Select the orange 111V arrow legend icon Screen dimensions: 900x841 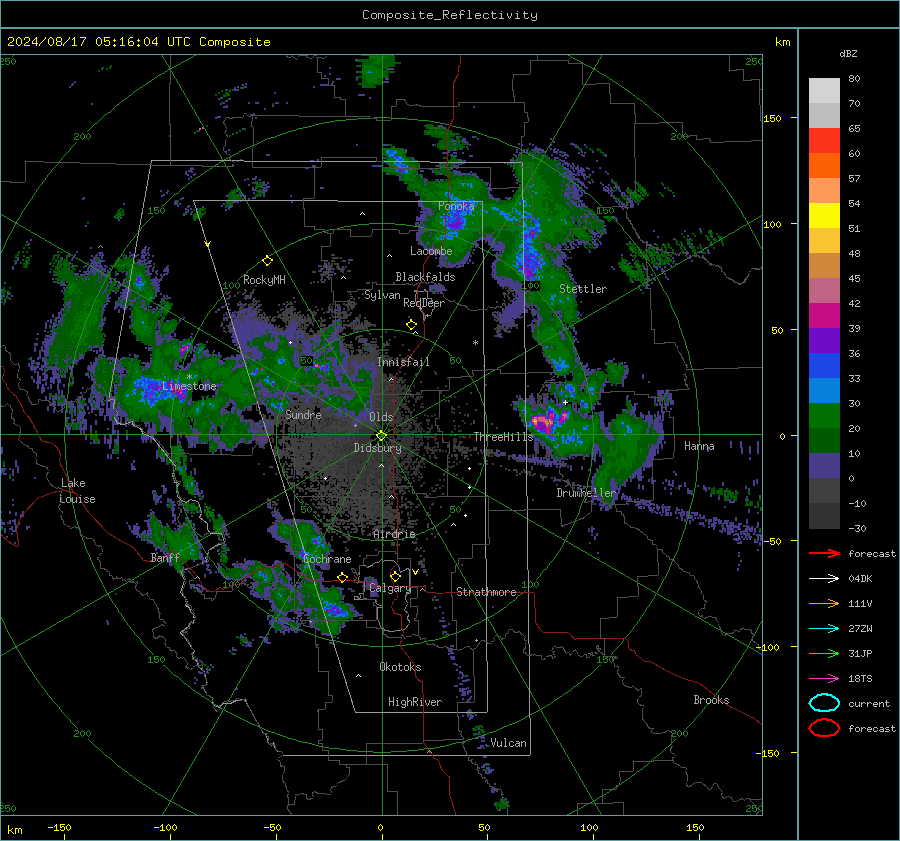point(824,603)
